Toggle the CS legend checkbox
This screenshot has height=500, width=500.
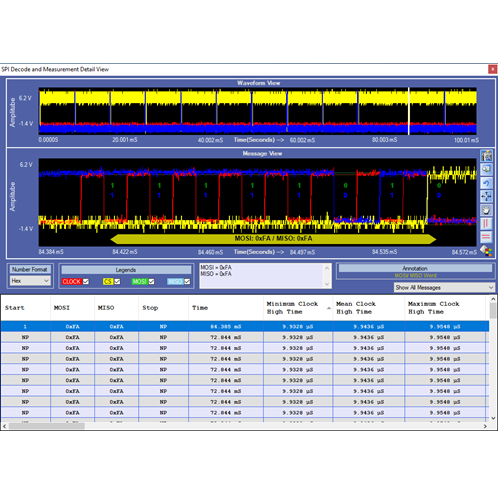[117, 282]
